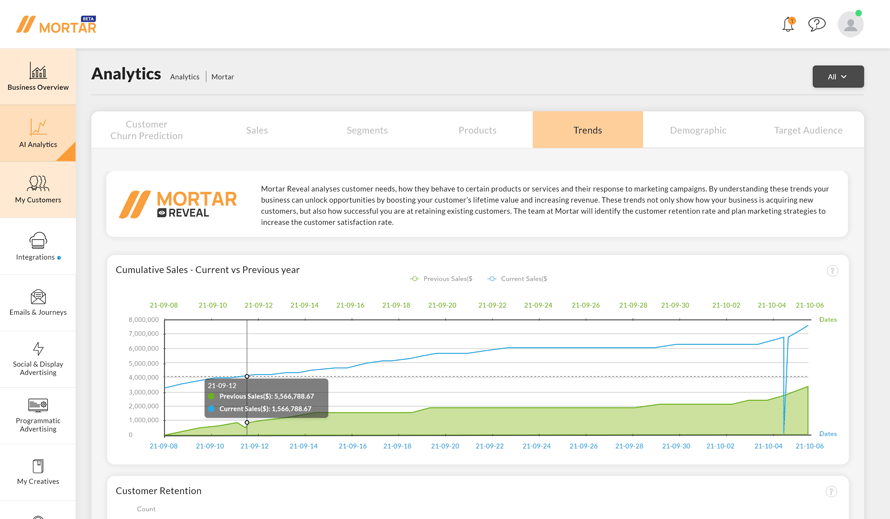The image size is (890, 519).
Task: Open the chat help bubble icon
Action: 817,24
